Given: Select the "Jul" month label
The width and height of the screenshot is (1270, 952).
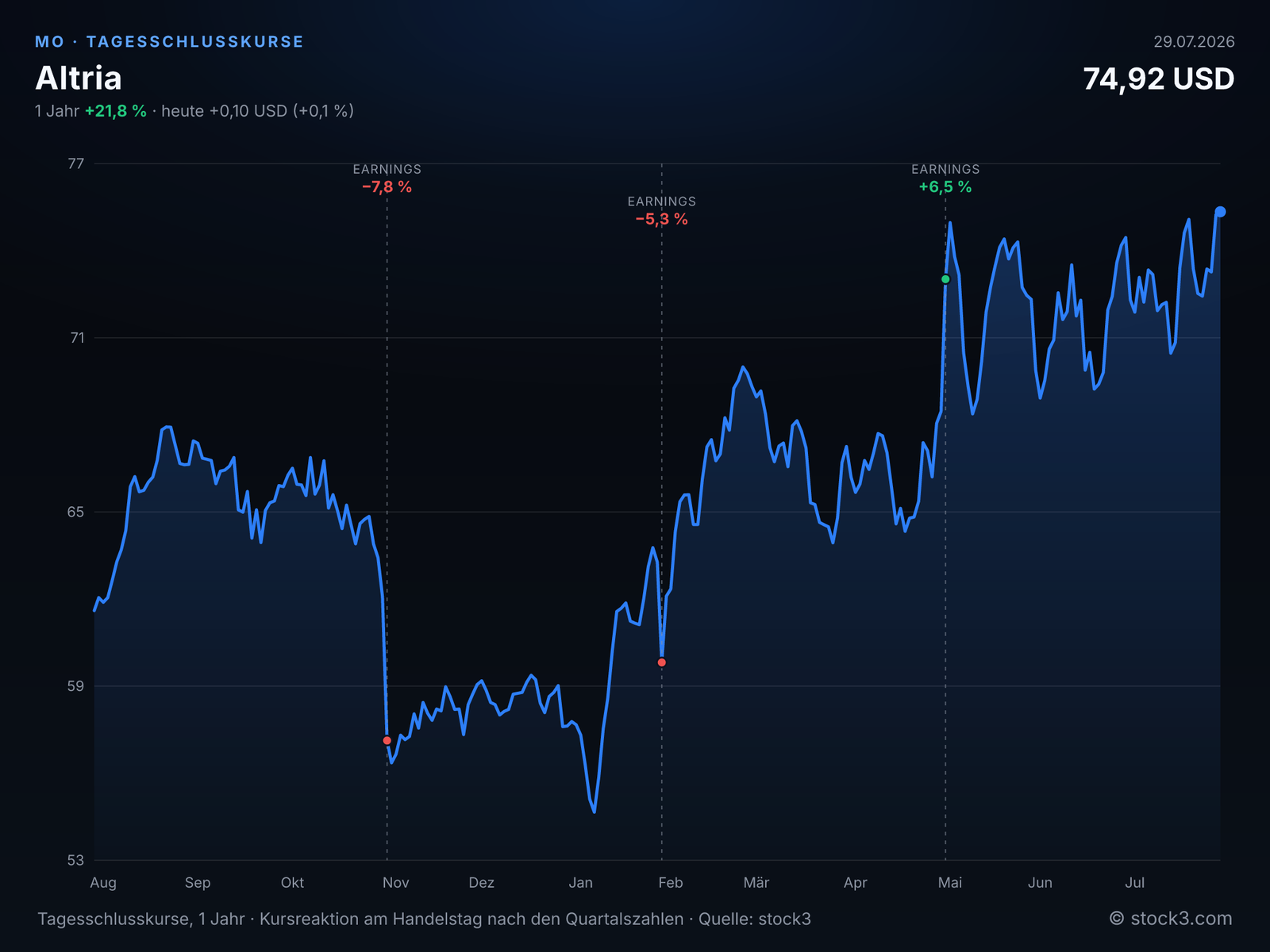Looking at the screenshot, I should pos(1135,883).
